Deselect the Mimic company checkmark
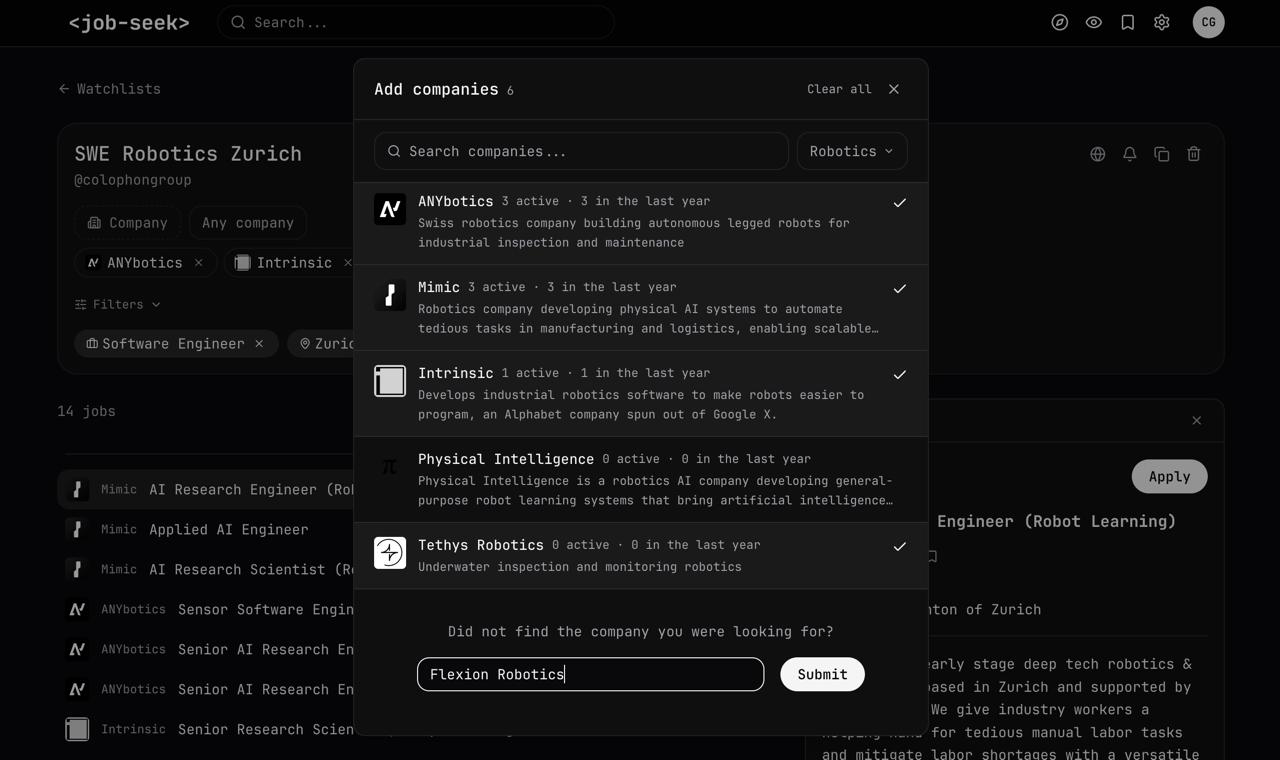 pyautogui.click(x=900, y=289)
